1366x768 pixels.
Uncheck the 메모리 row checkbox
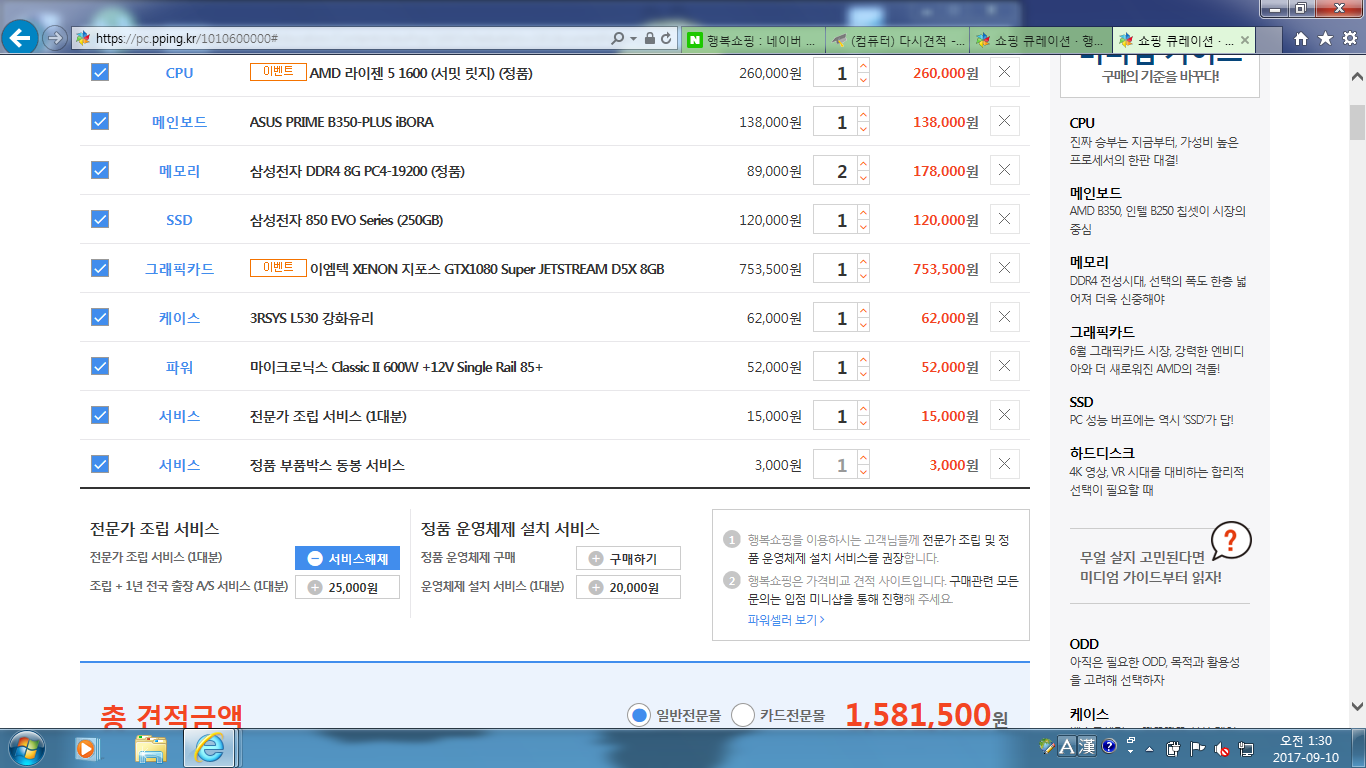tap(100, 170)
